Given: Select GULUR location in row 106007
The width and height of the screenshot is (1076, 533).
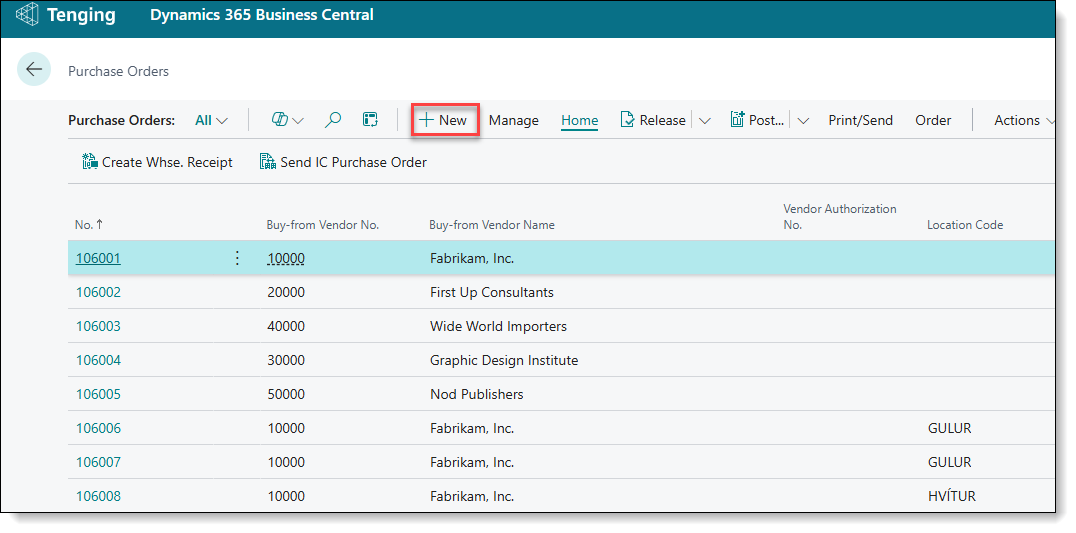Looking at the screenshot, I should (x=949, y=462).
